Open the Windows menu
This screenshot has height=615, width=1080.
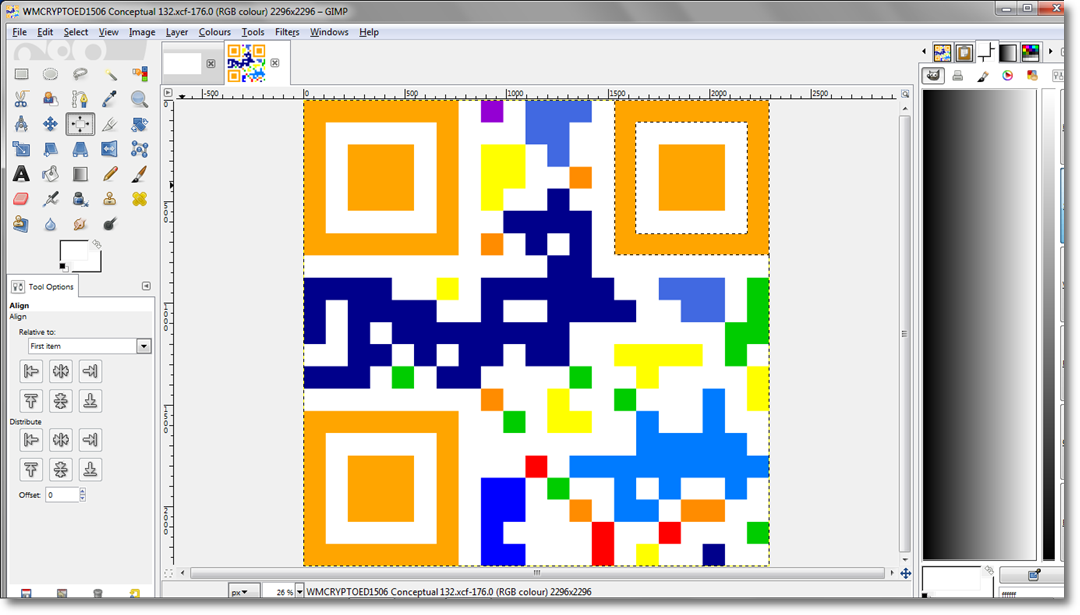tap(329, 32)
